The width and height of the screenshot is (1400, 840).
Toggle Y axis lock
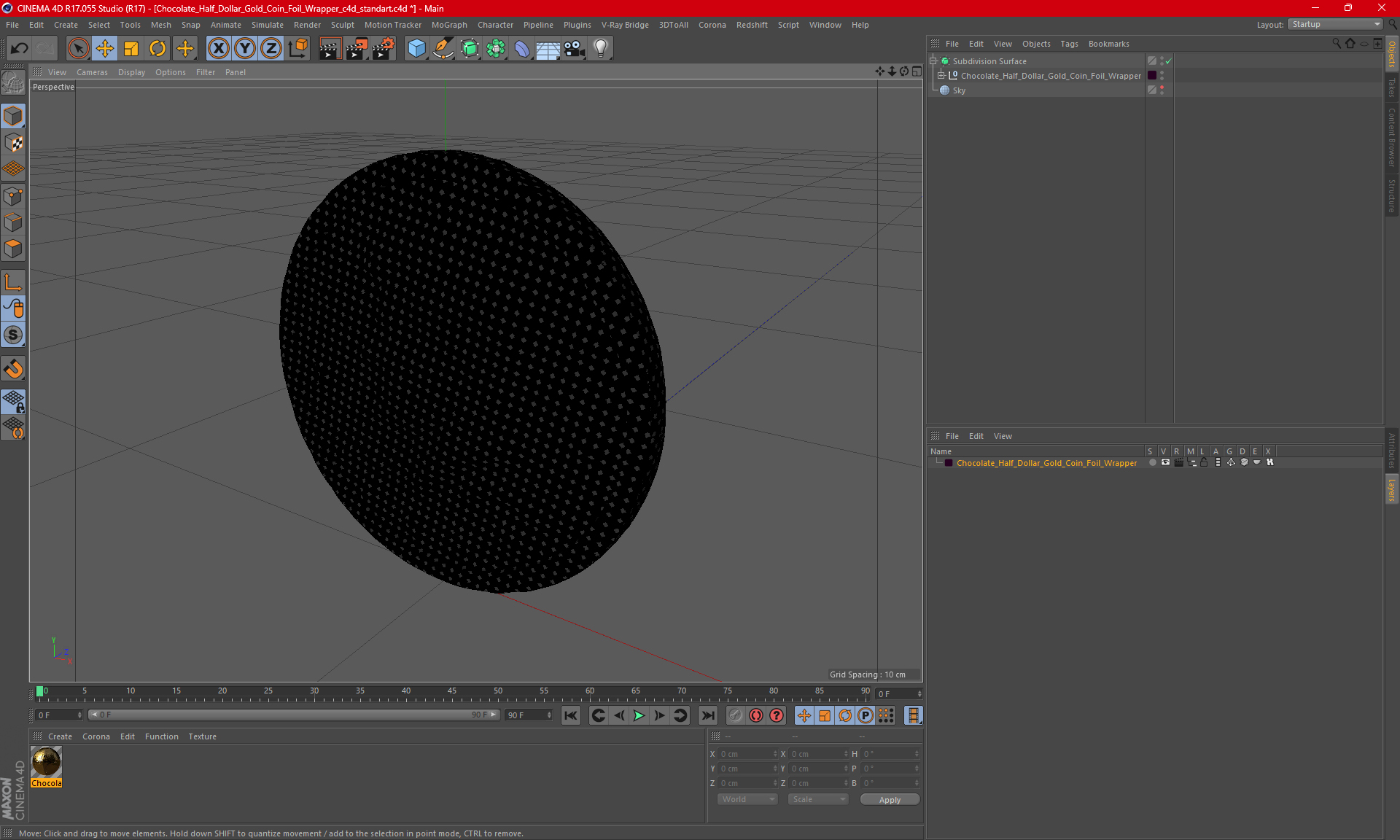tap(245, 48)
